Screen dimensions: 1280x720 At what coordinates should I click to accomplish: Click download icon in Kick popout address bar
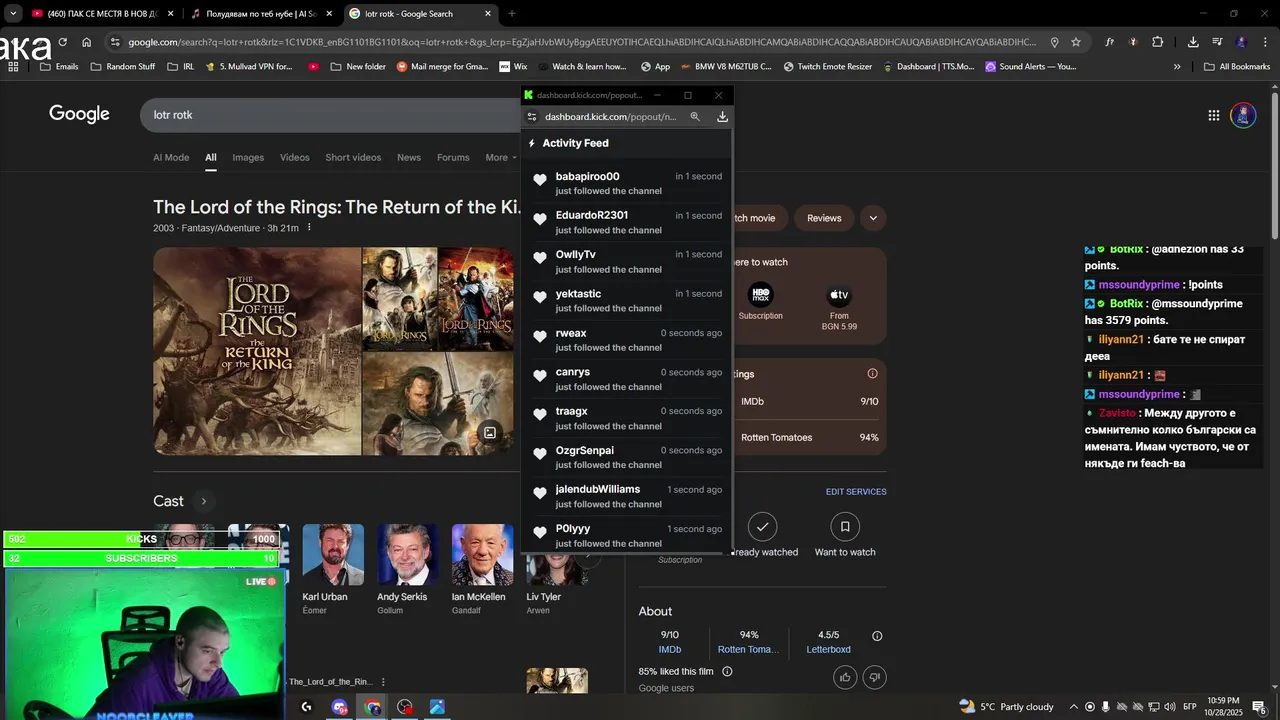coord(722,117)
